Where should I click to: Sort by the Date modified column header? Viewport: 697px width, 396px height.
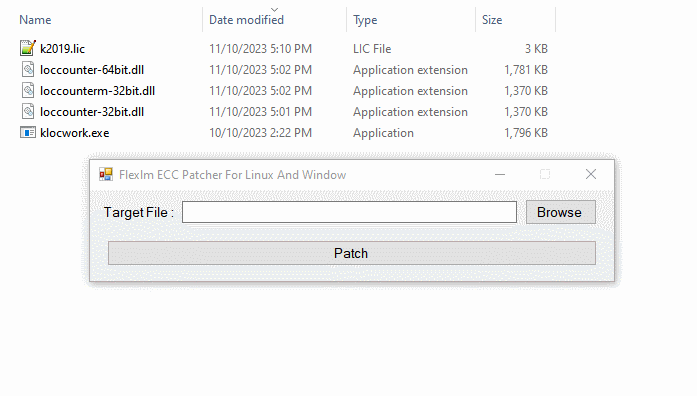tap(246, 20)
